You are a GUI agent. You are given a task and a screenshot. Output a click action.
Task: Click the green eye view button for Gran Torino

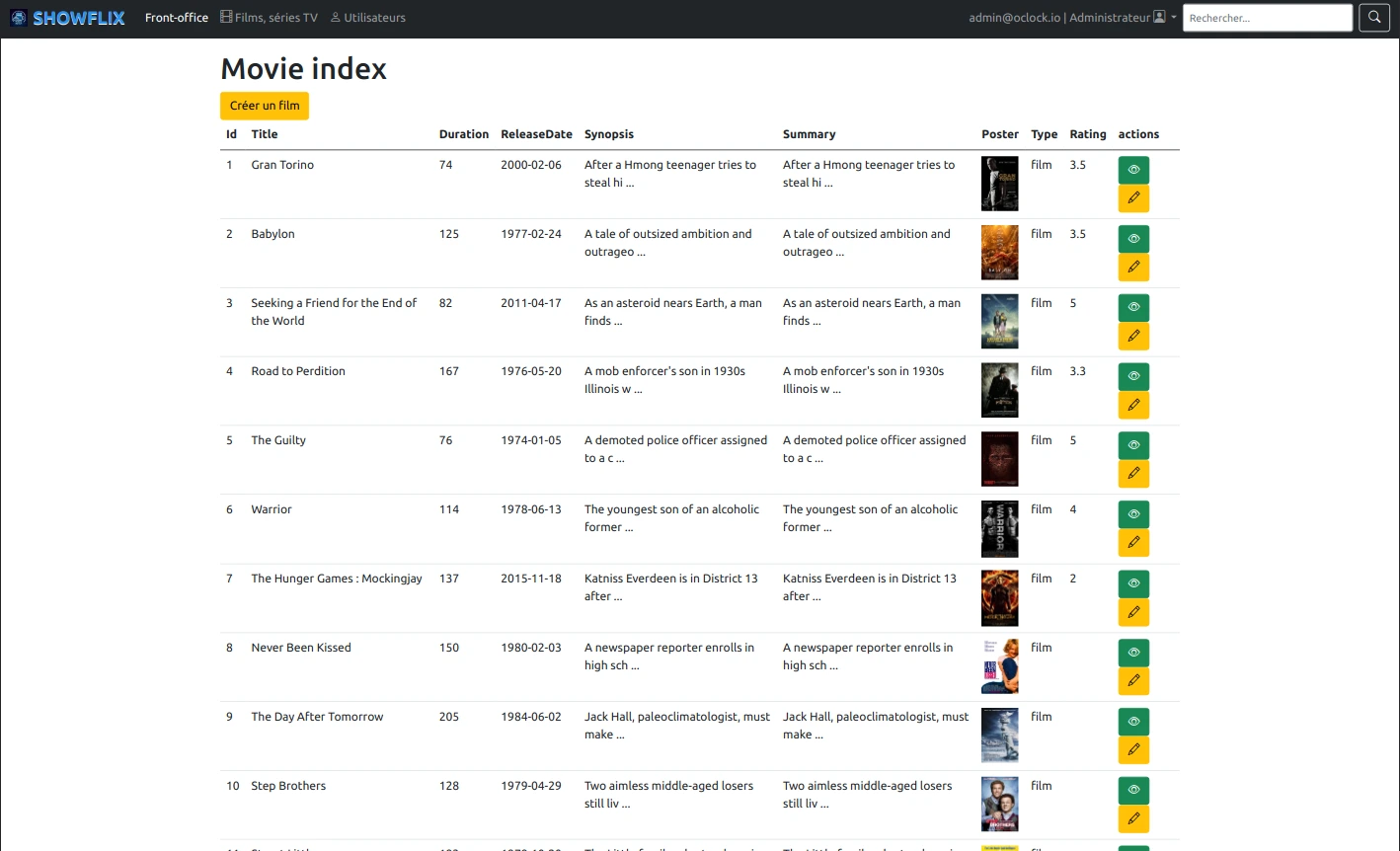(x=1133, y=170)
